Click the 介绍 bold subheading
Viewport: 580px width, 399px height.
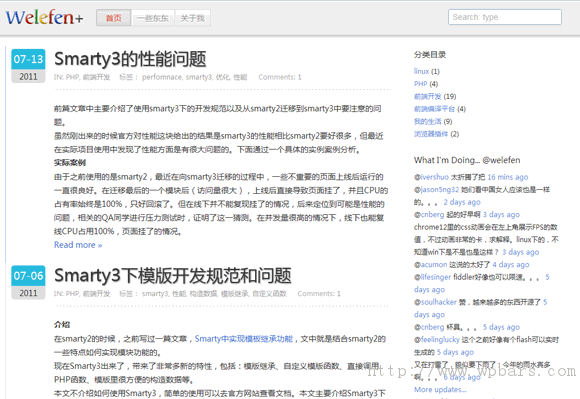(x=62, y=325)
